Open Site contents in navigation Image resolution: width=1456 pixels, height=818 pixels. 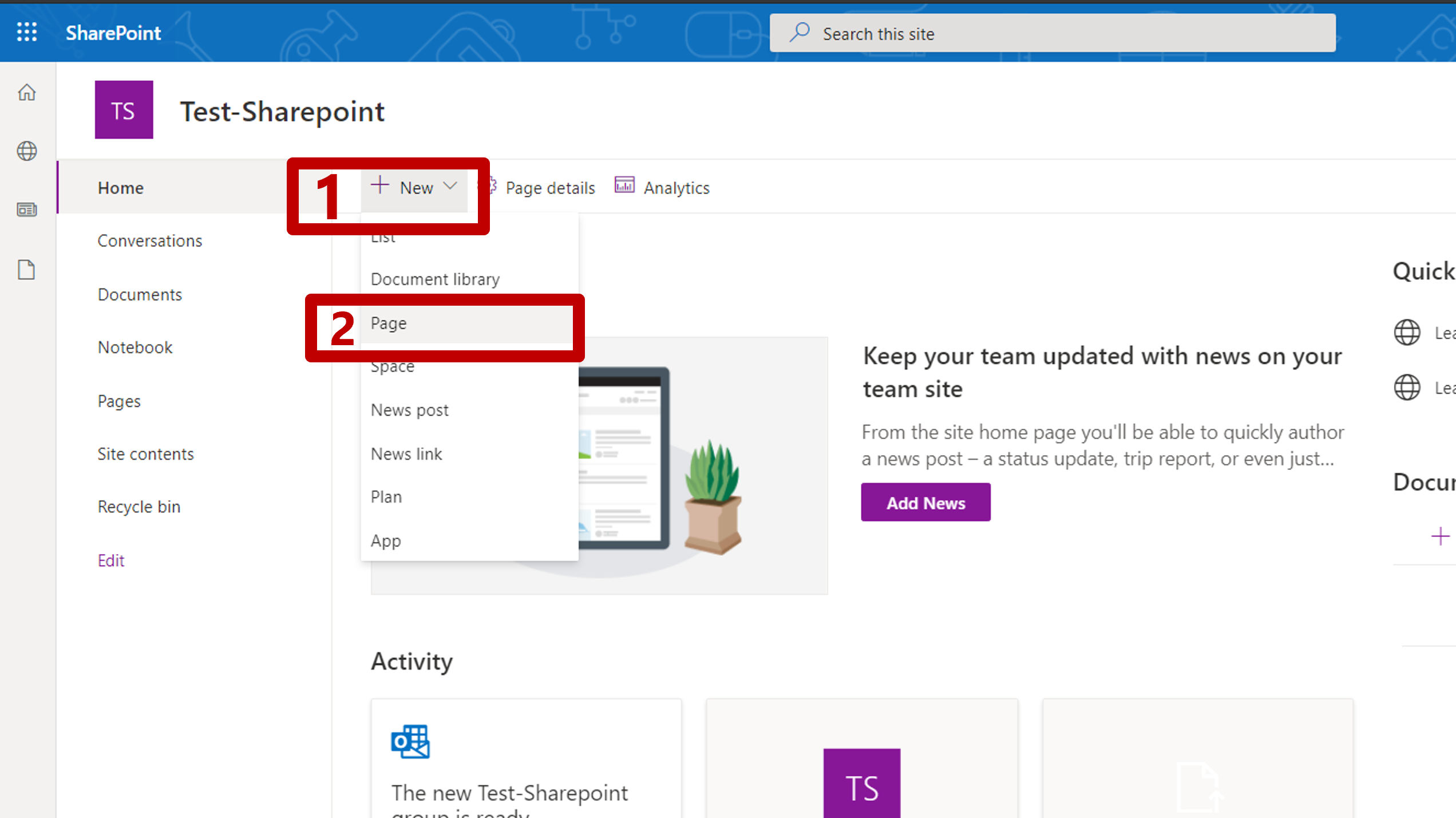(146, 454)
